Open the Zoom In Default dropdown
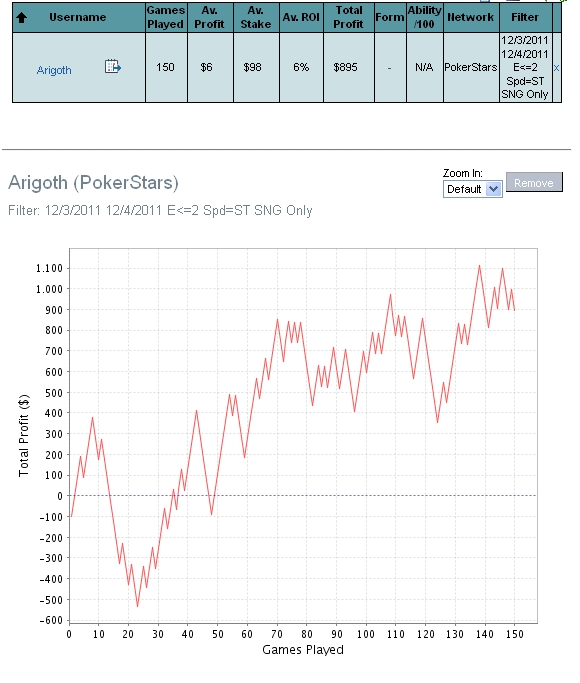The height and width of the screenshot is (683, 580). [472, 189]
